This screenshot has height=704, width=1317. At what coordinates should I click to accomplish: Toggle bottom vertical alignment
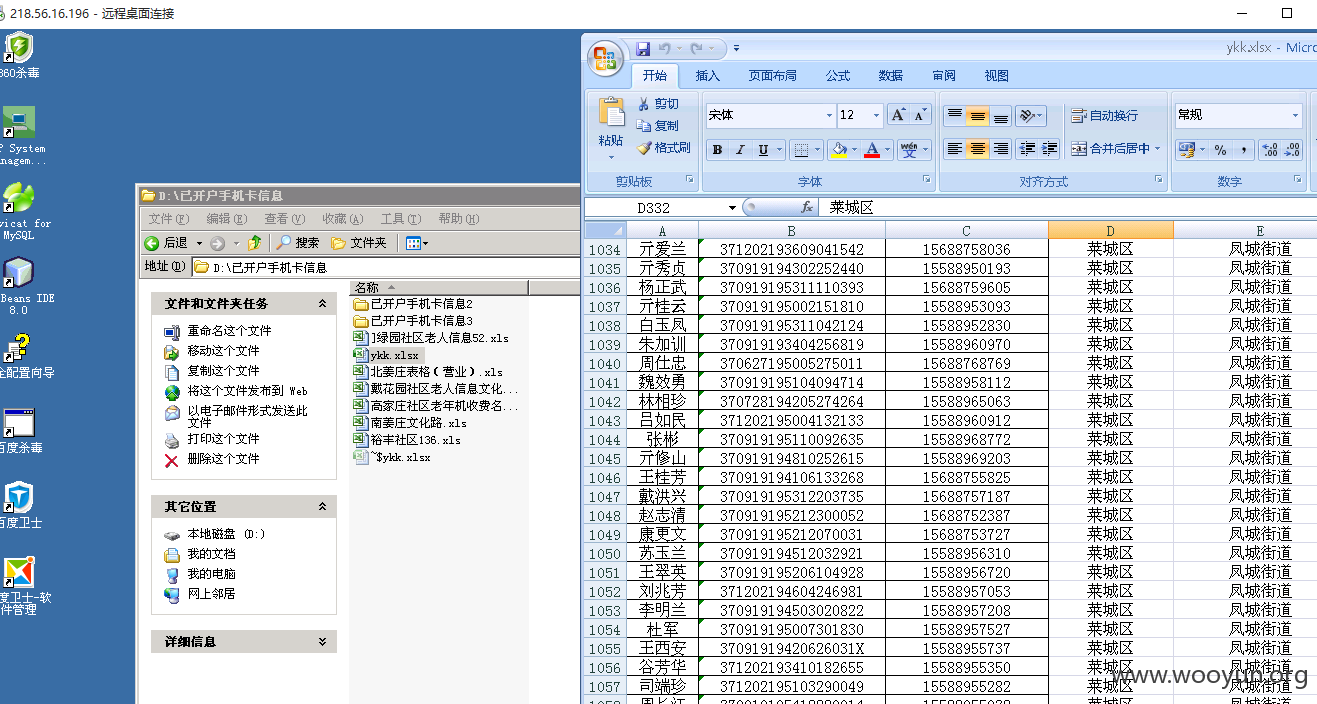tap(1001, 116)
